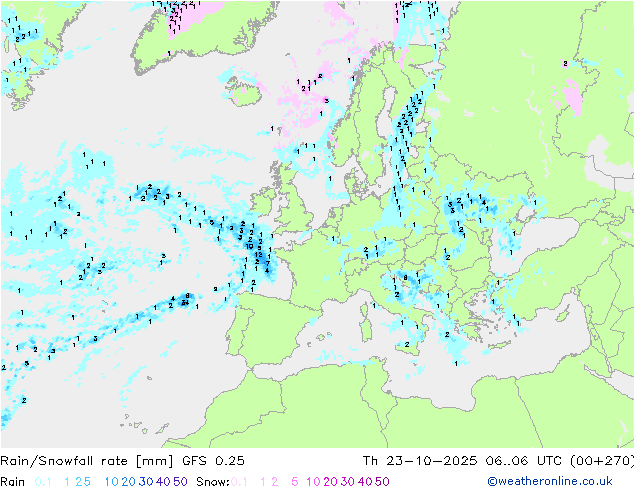Image resolution: width=634 pixels, height=490 pixels.
Task: Click the '06..06 UTC' time text
Action: tap(523, 461)
